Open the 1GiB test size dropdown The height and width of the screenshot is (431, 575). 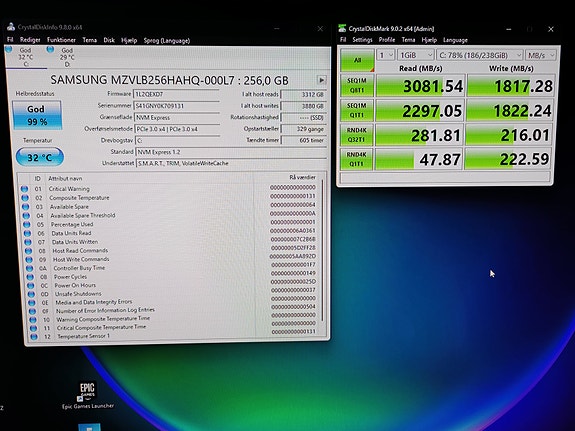[x=416, y=55]
